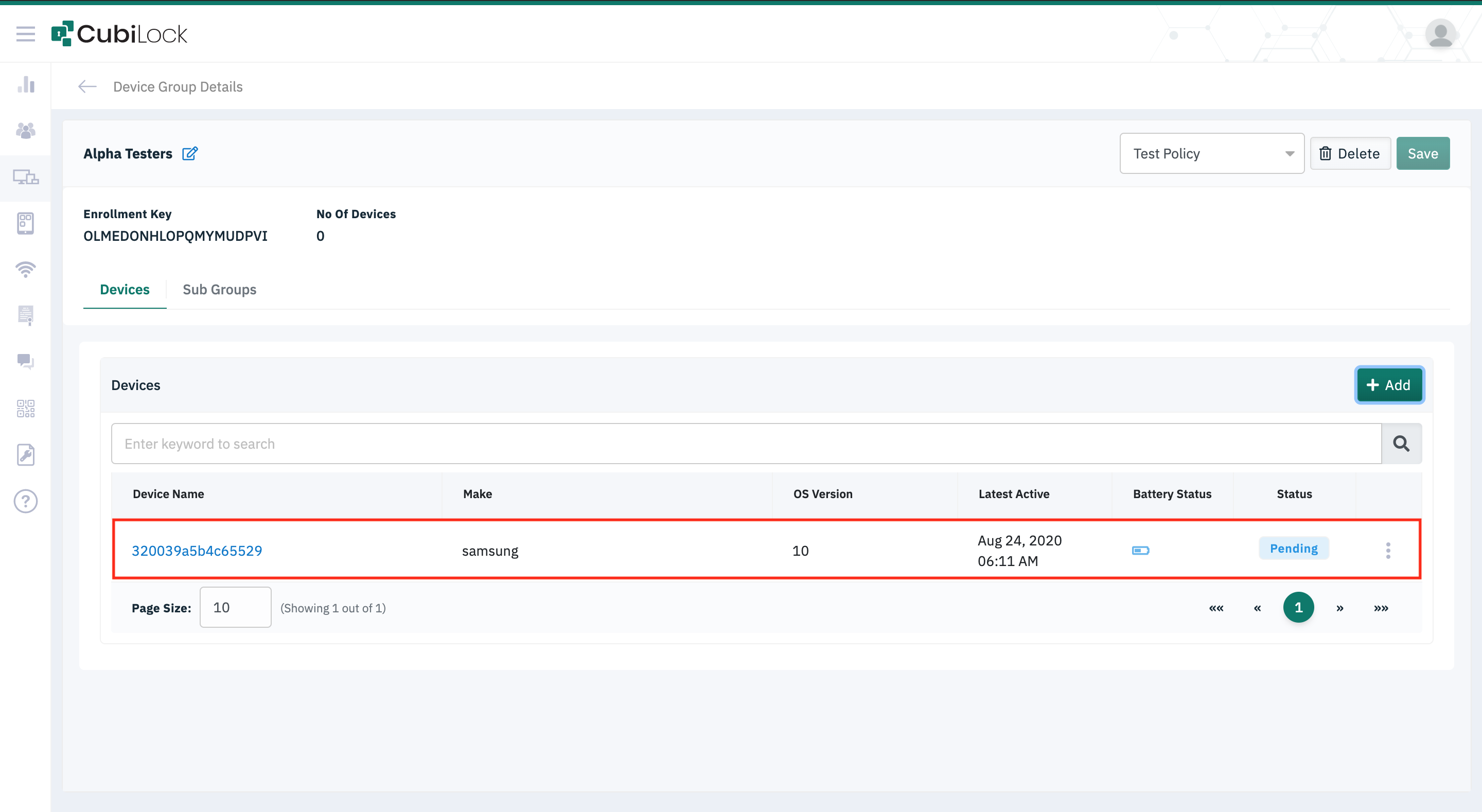Viewport: 1482px width, 812px height.
Task: Click the search magnifier button
Action: click(x=1401, y=444)
